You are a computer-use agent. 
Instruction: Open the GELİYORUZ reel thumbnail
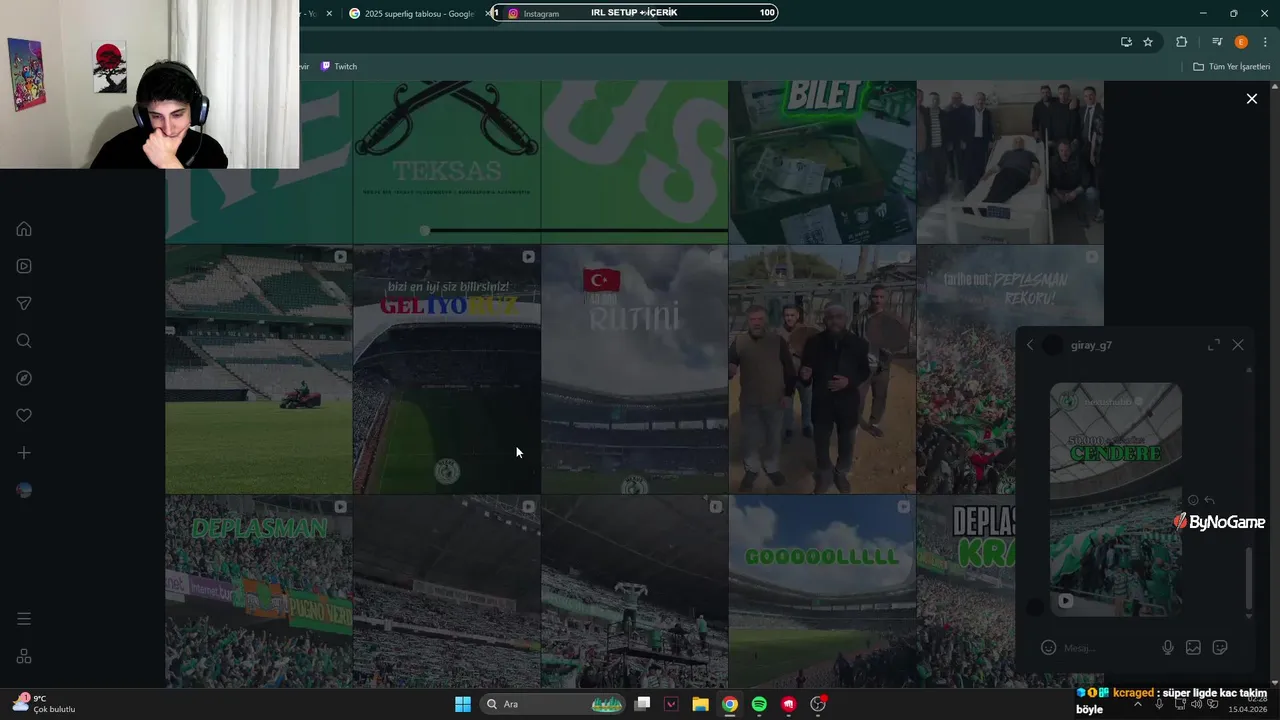(x=447, y=369)
